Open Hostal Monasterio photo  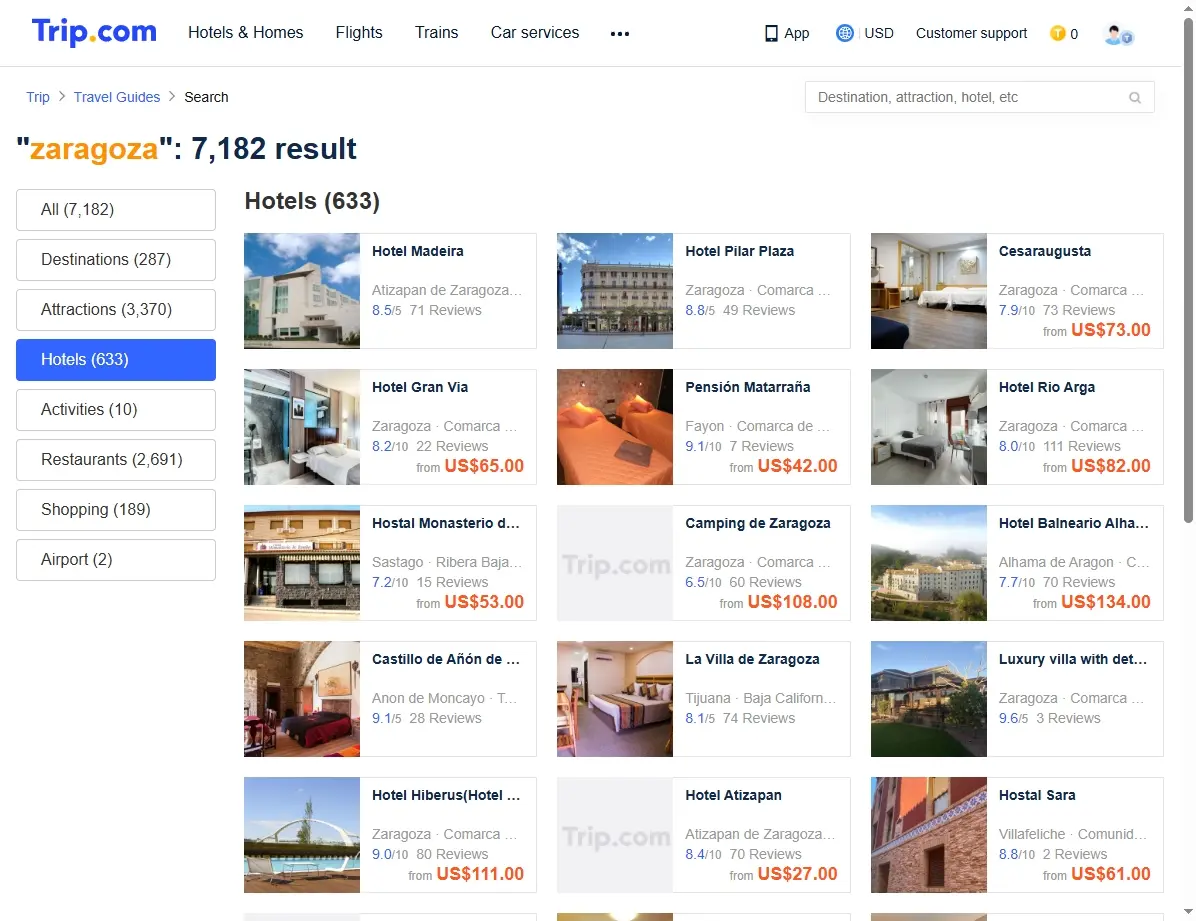tap(302, 563)
